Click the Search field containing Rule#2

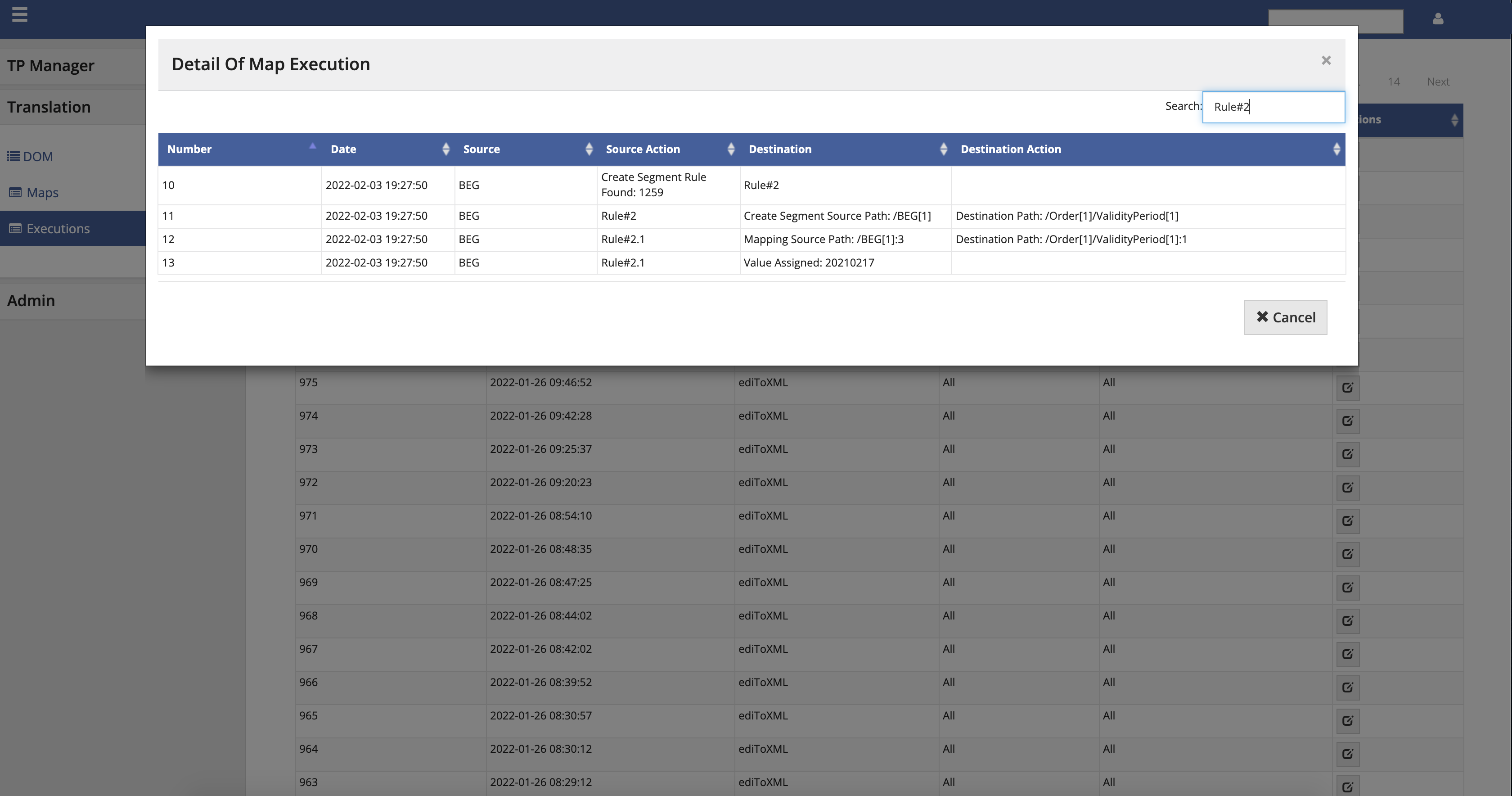pos(1273,107)
